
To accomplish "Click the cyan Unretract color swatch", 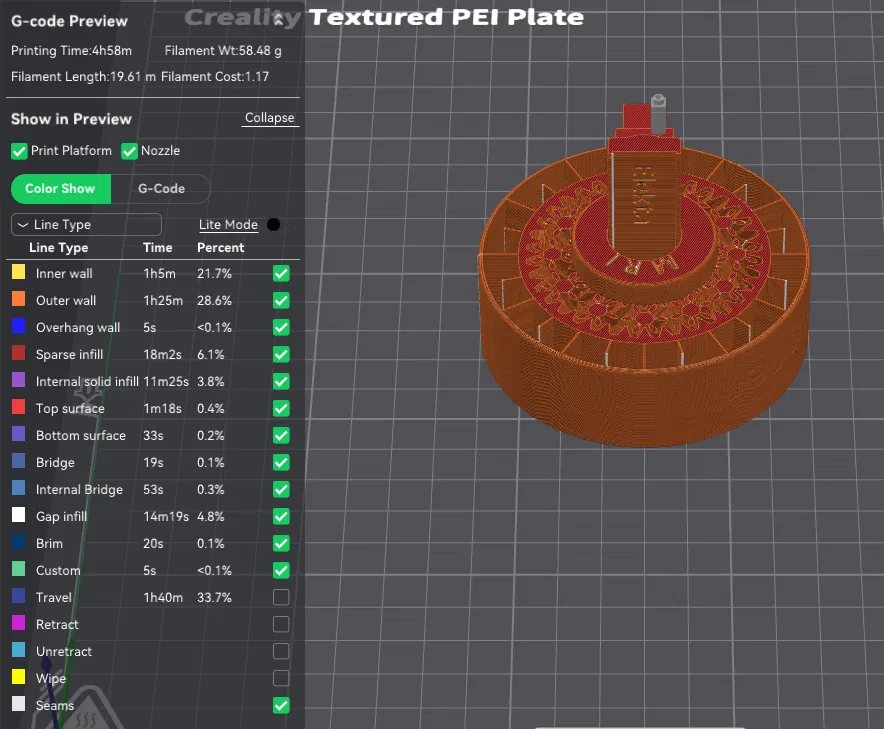I will pos(19,650).
